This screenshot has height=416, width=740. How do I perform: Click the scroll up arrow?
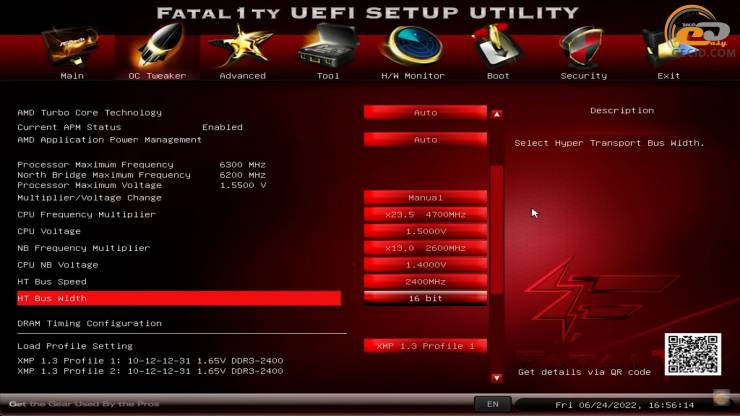click(496, 114)
